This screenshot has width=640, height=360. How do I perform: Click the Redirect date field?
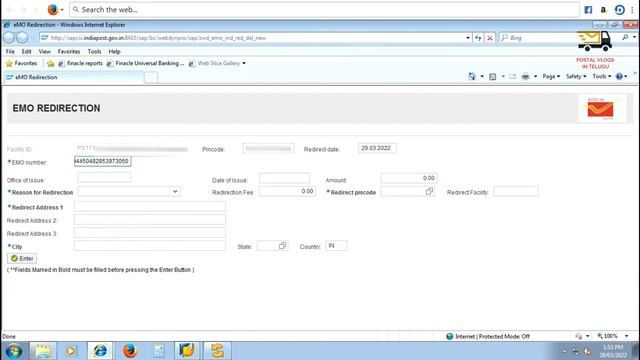pyautogui.click(x=377, y=148)
